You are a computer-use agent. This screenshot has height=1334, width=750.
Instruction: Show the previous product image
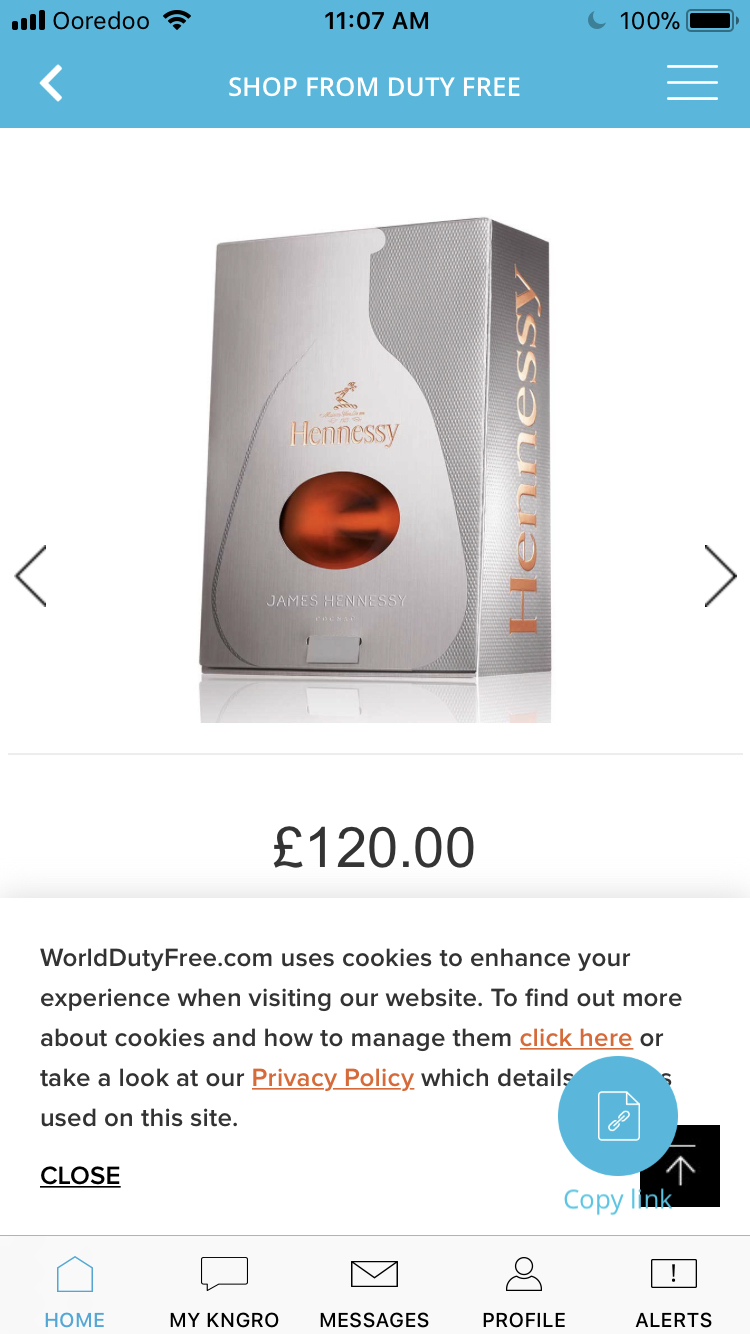click(31, 576)
